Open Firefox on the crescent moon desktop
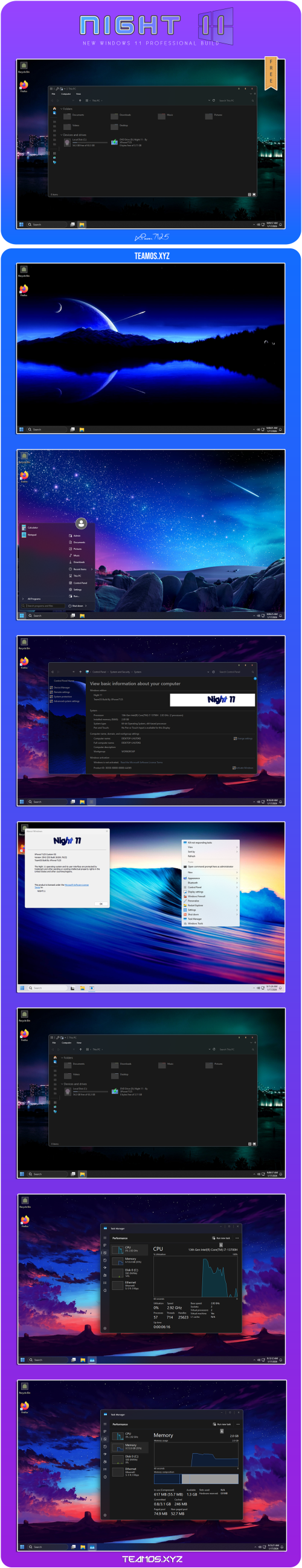 [x=23, y=291]
